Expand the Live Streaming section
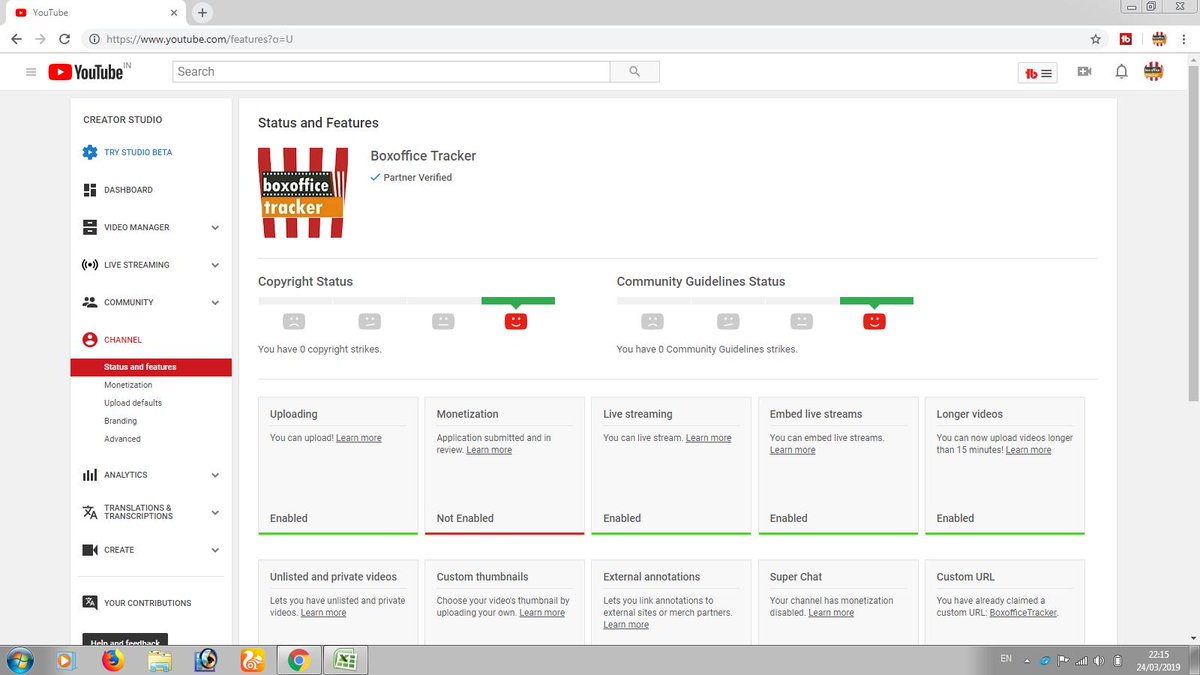 [215, 265]
